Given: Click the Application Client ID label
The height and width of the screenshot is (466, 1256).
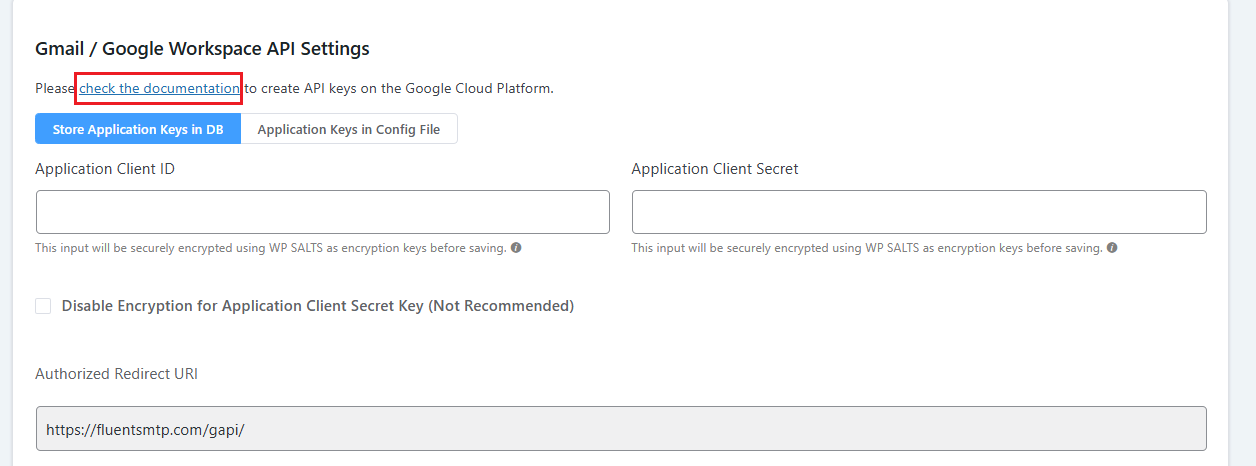Looking at the screenshot, I should [105, 169].
